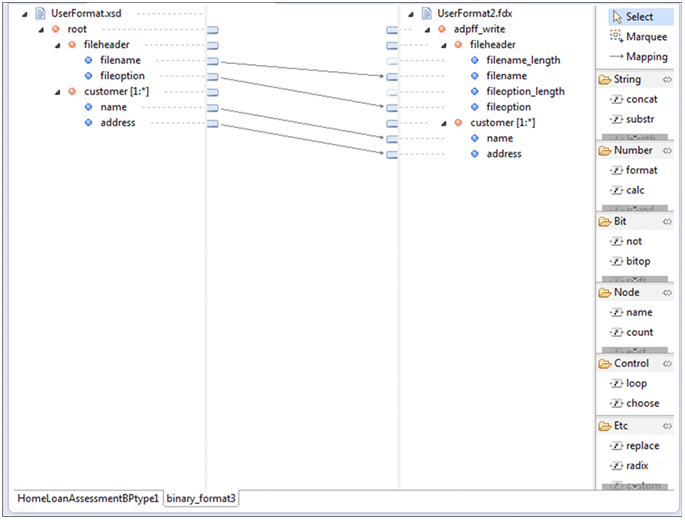The width and height of the screenshot is (685, 520).
Task: Pin the Control drawer open
Action: (x=667, y=364)
